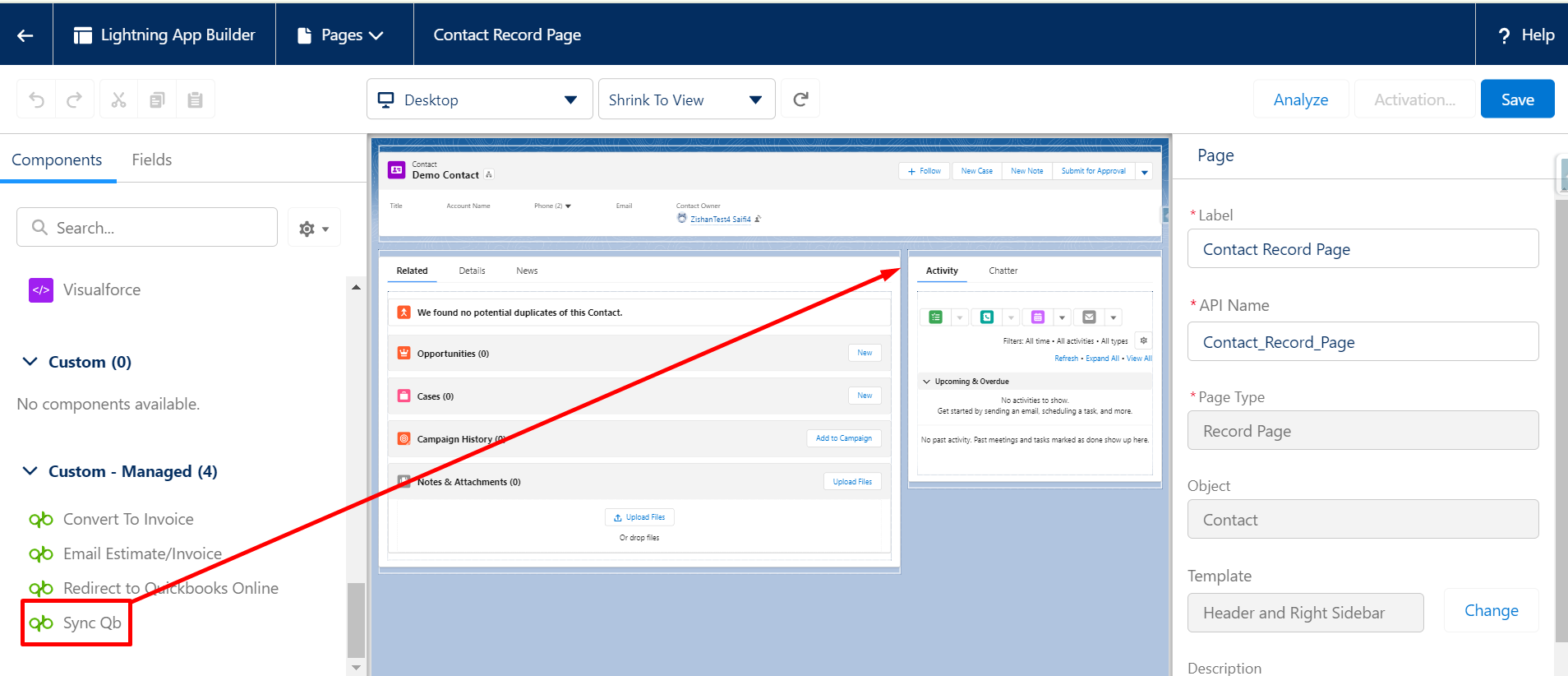
Task: Click the Lightning App Builder logo icon
Action: 82,35
